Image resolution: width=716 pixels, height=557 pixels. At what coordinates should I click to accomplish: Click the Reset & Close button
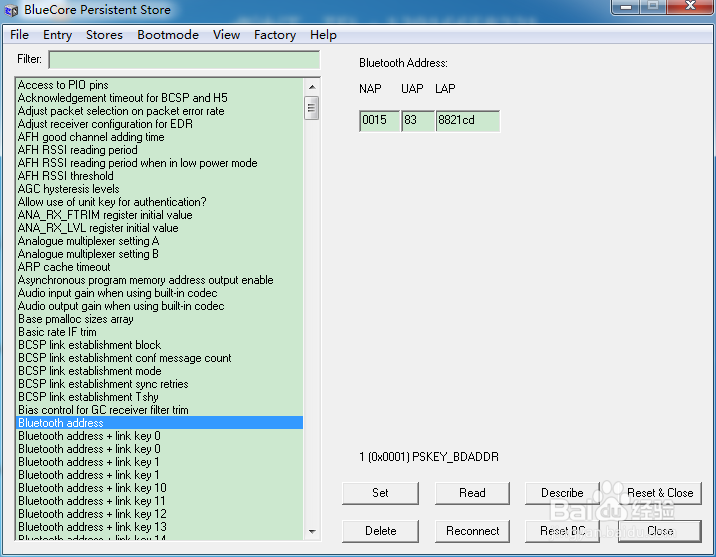pyautogui.click(x=660, y=493)
